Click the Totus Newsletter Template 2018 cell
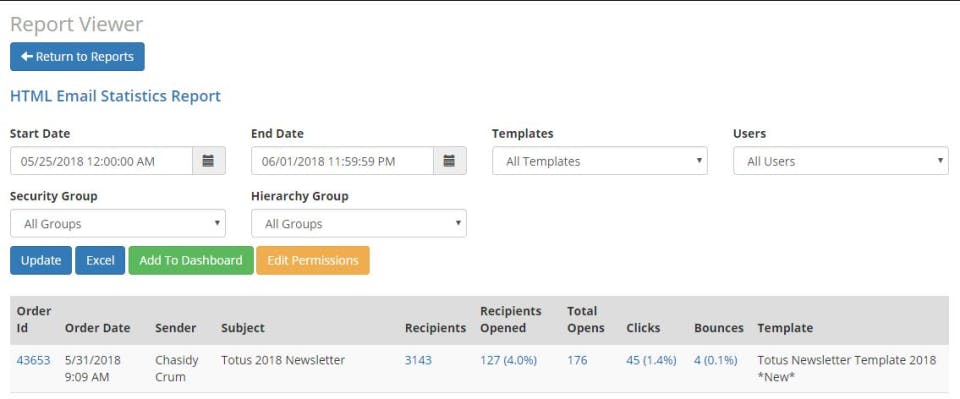This screenshot has height=399, width=960. pos(847,368)
